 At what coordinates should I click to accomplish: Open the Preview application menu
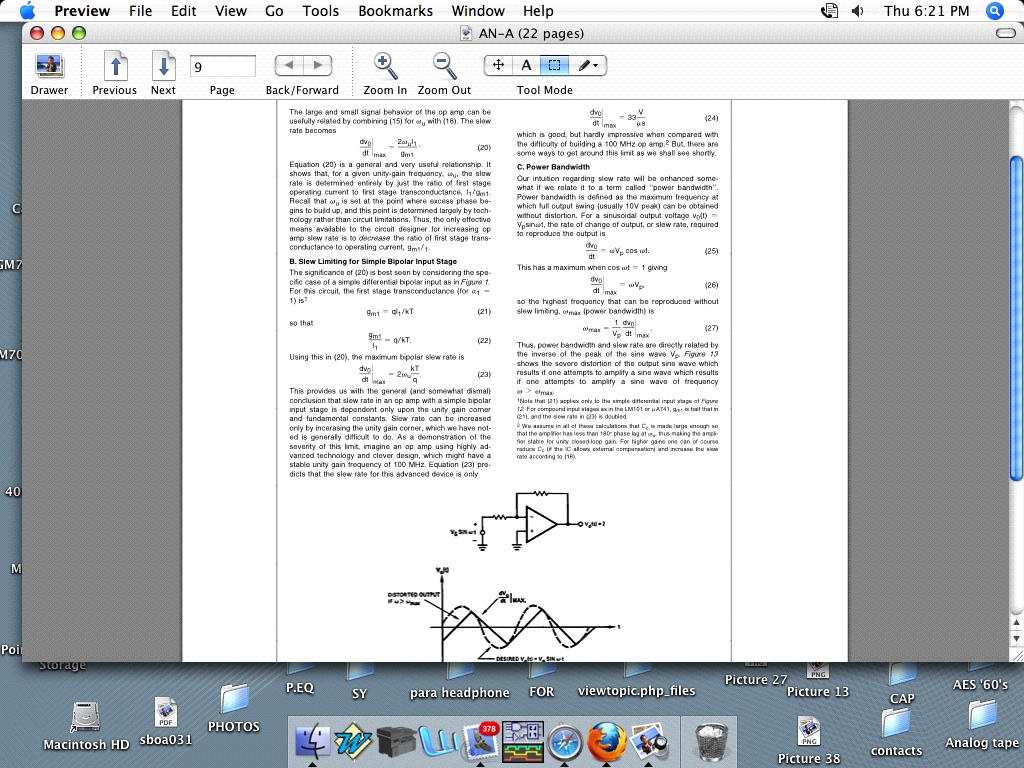[x=82, y=10]
